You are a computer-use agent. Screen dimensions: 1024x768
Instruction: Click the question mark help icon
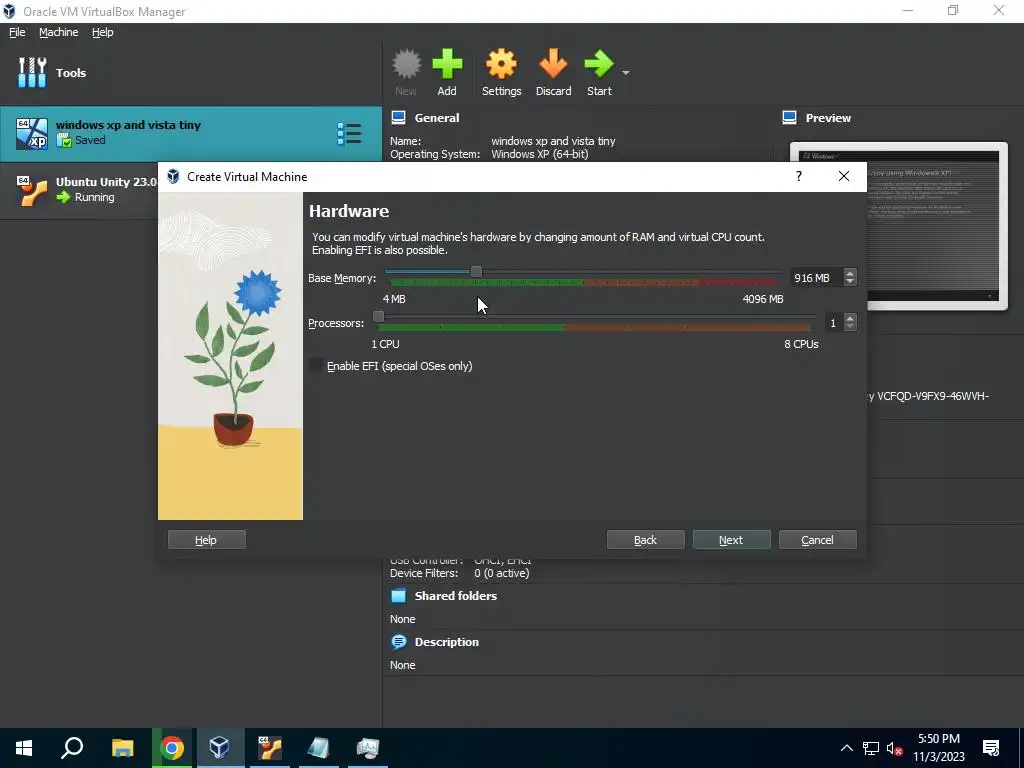(799, 176)
